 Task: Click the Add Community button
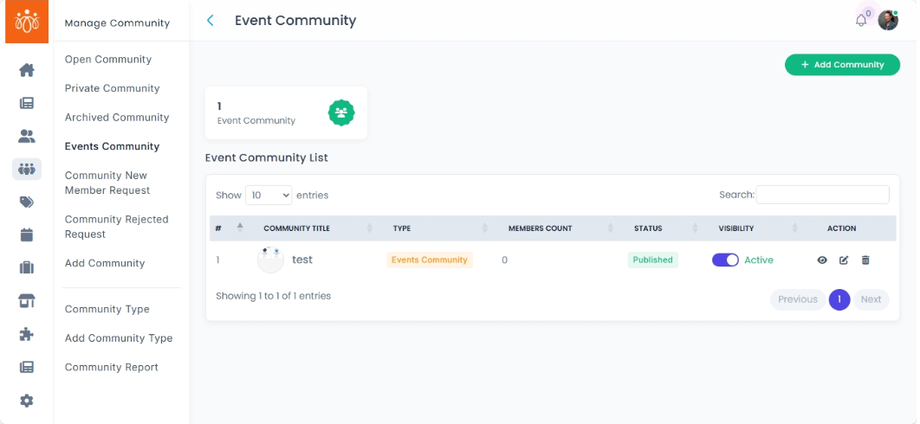click(842, 65)
